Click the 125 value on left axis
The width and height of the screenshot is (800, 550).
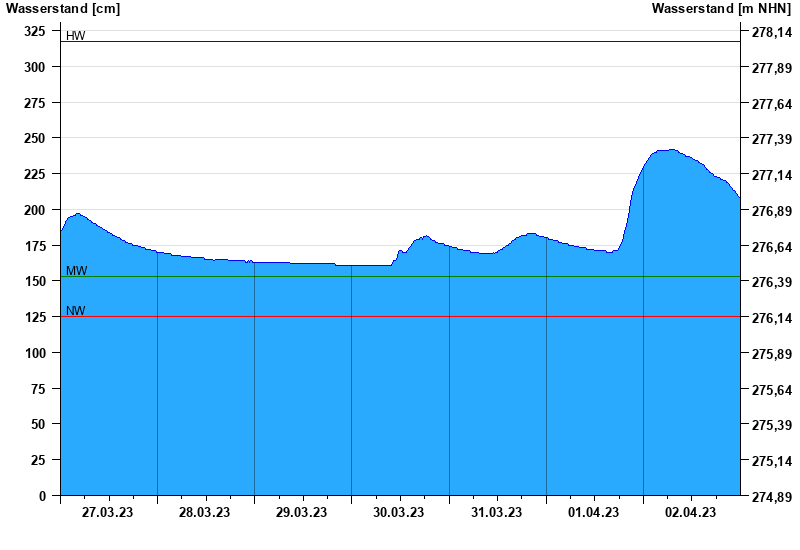click(35, 317)
